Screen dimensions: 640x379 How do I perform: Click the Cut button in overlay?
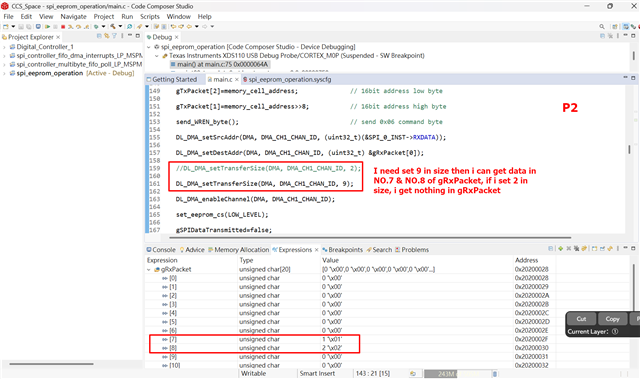[581, 319]
